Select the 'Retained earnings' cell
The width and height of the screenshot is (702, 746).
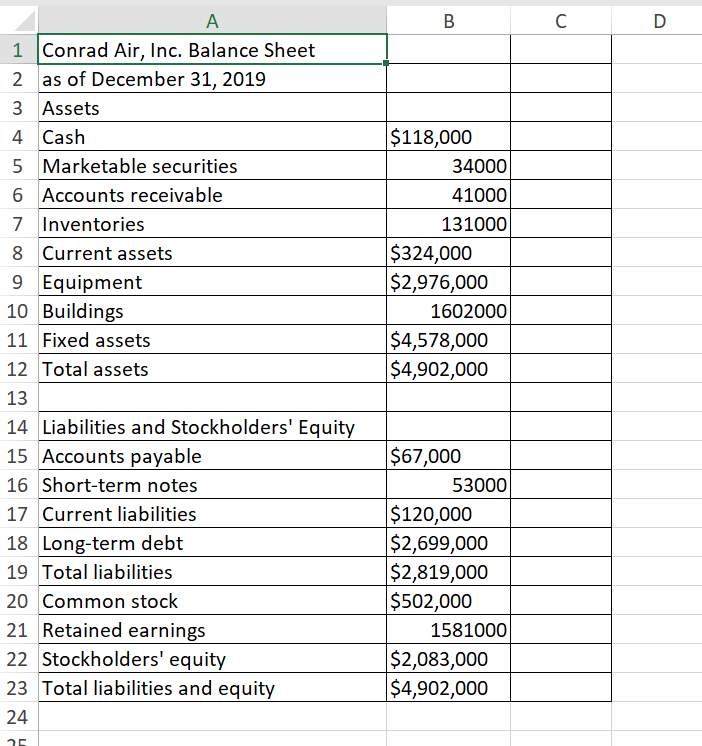click(x=212, y=629)
